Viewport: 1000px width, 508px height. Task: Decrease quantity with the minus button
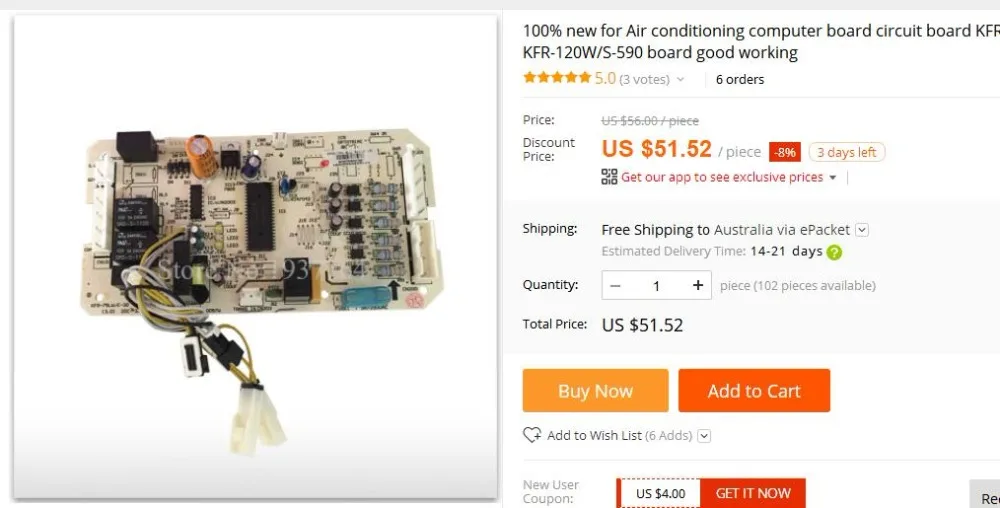coord(616,285)
